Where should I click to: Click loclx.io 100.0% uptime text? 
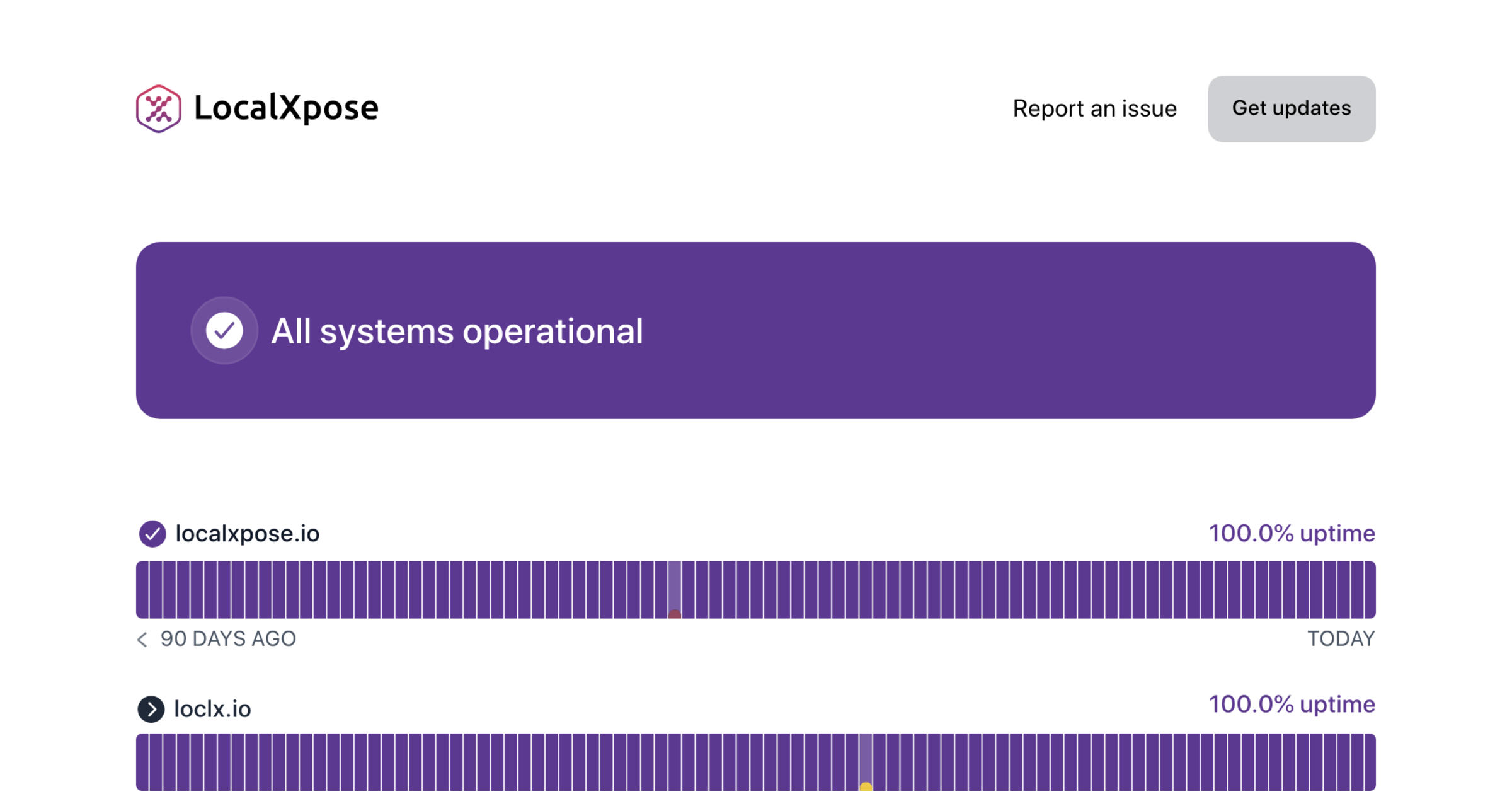point(1291,705)
